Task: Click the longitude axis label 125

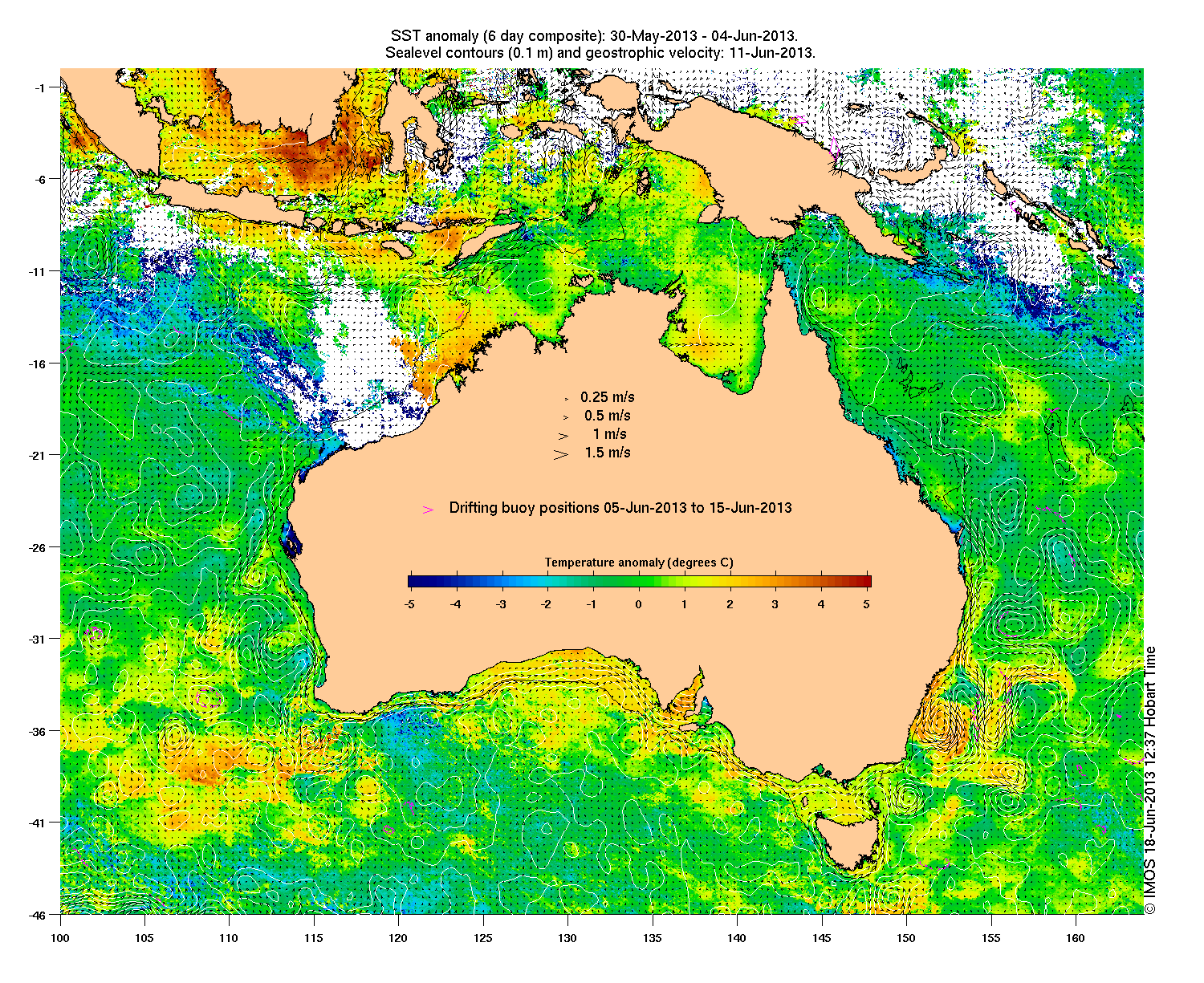Action: click(483, 938)
